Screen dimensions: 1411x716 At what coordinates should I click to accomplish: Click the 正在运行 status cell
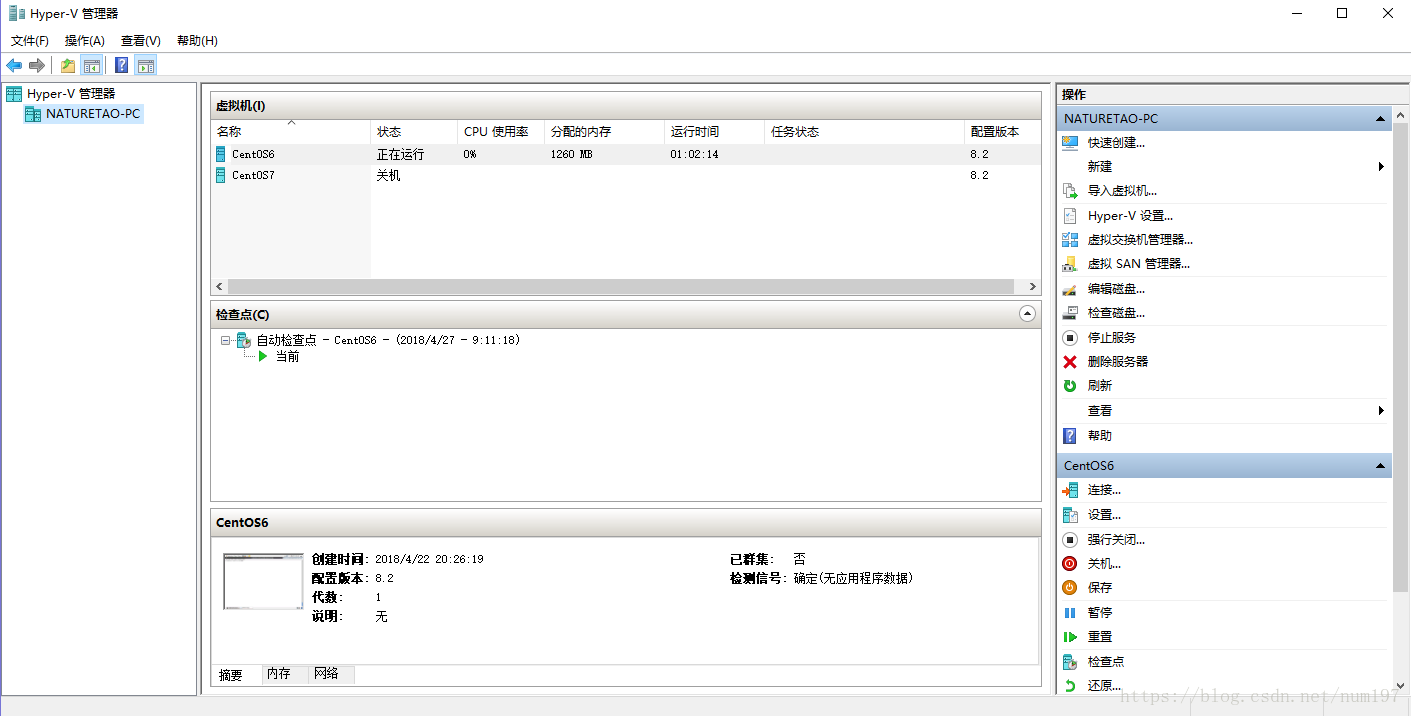(400, 154)
